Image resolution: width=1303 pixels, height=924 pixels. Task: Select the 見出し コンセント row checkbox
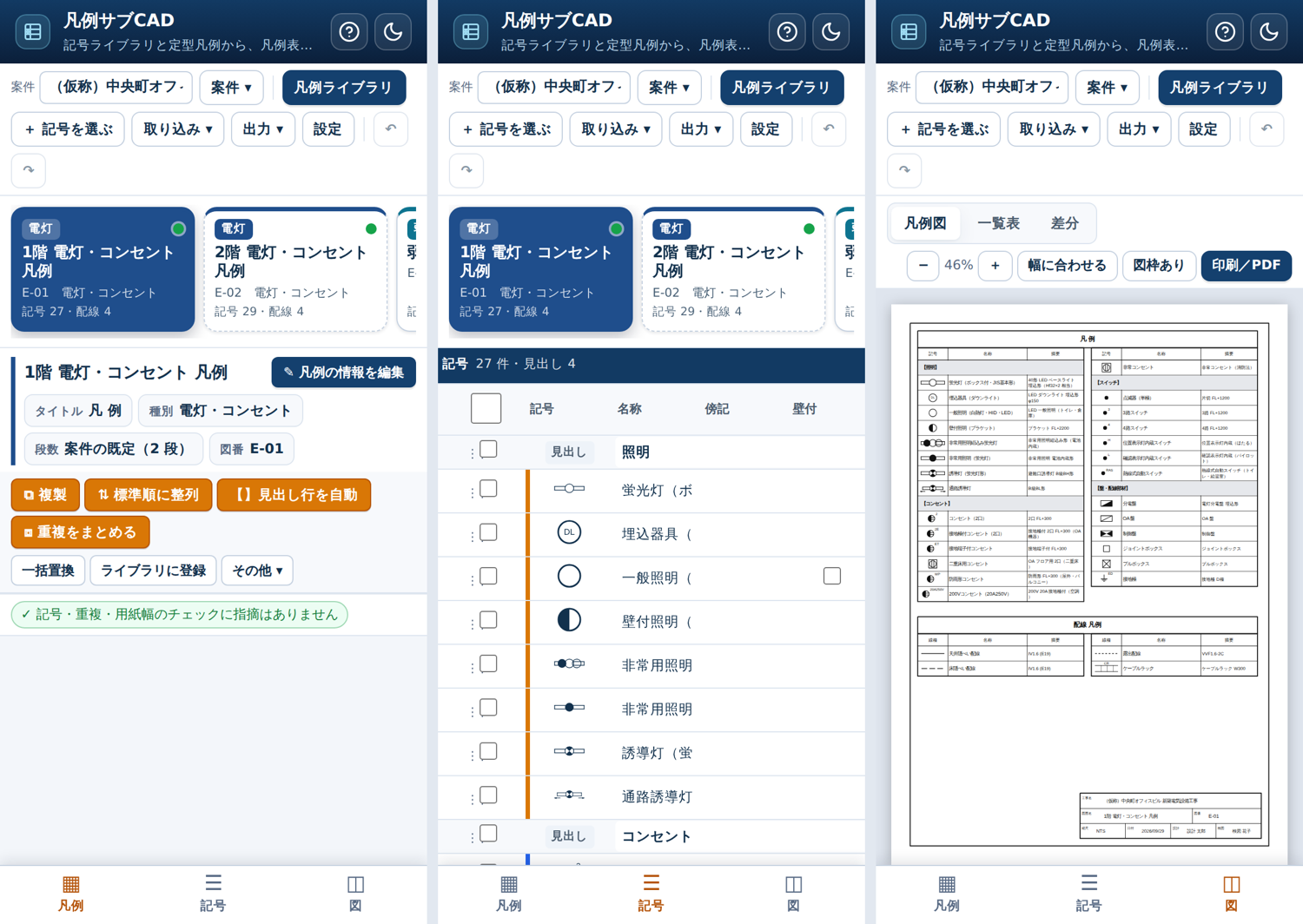click(x=489, y=834)
